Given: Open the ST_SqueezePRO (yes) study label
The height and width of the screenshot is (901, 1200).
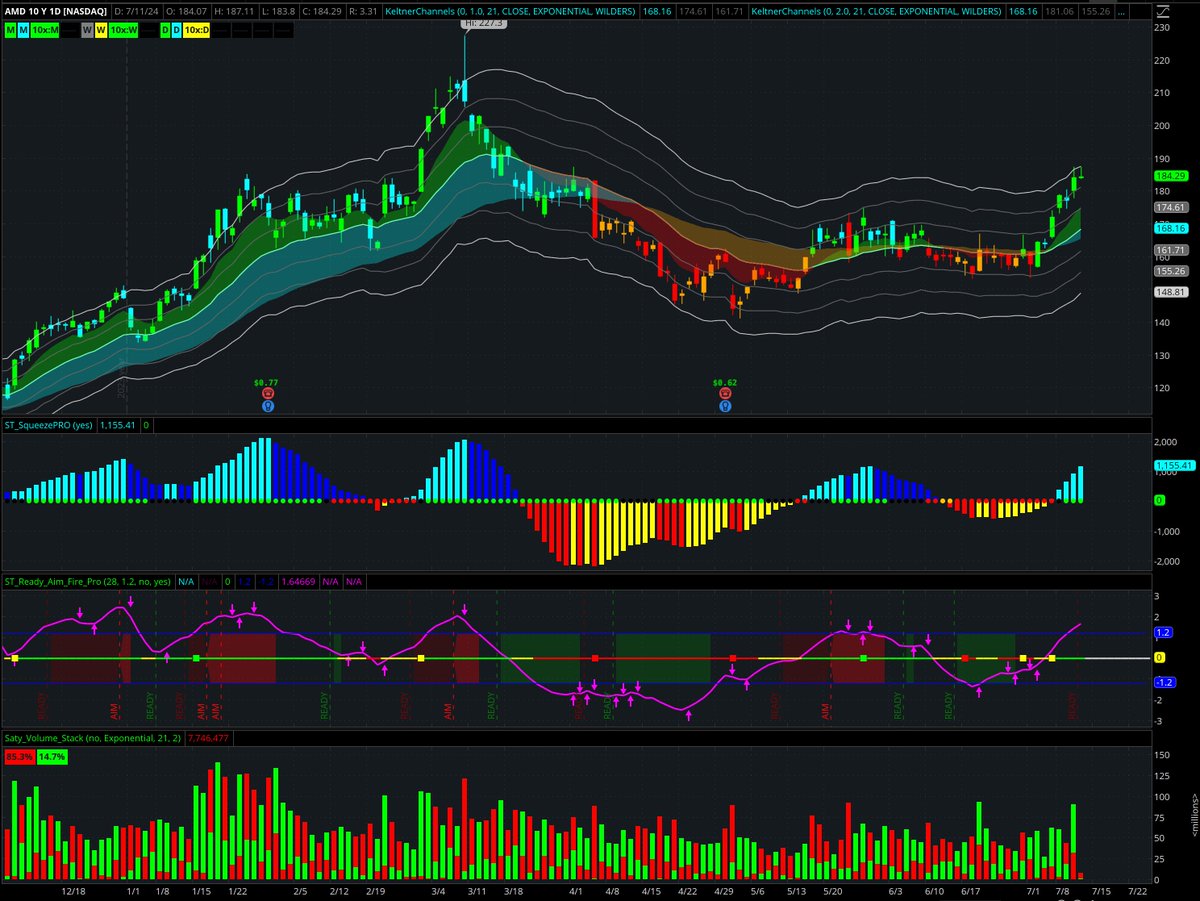Looking at the screenshot, I should [x=49, y=425].
